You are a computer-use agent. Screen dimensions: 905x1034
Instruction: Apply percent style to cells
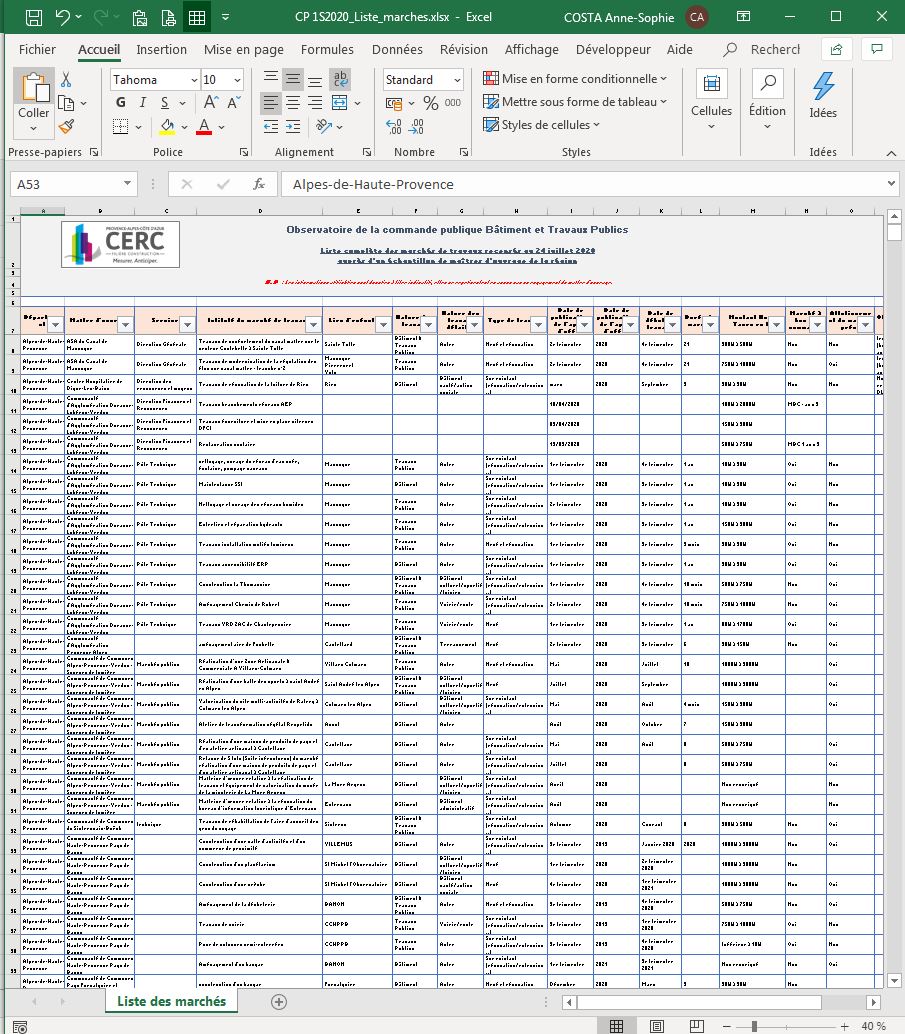tap(431, 103)
